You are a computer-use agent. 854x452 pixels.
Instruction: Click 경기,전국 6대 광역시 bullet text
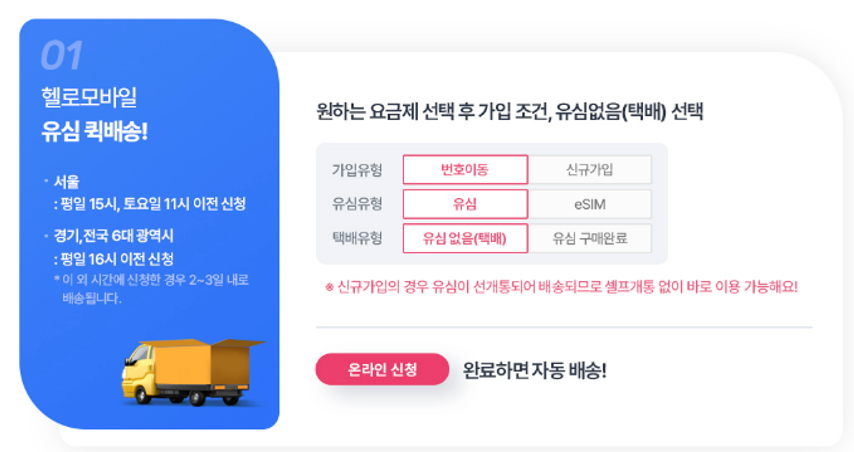(x=113, y=236)
